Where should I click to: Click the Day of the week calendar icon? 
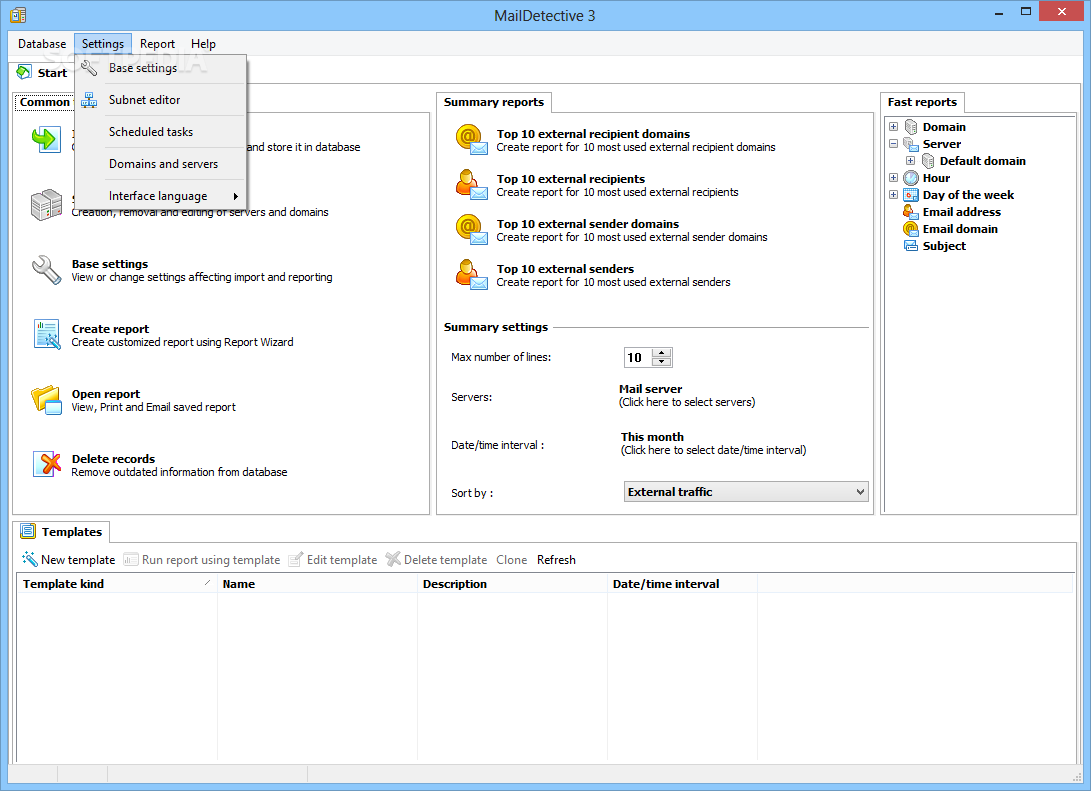(911, 195)
